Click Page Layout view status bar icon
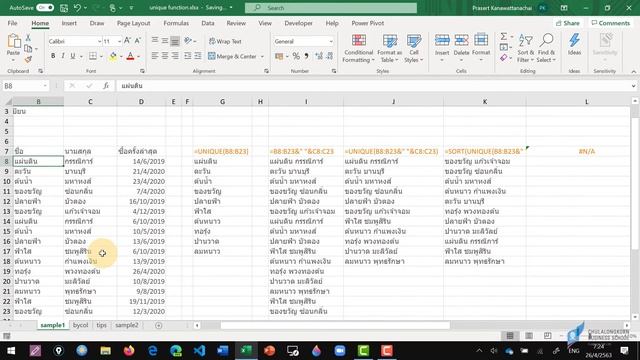 point(529,336)
